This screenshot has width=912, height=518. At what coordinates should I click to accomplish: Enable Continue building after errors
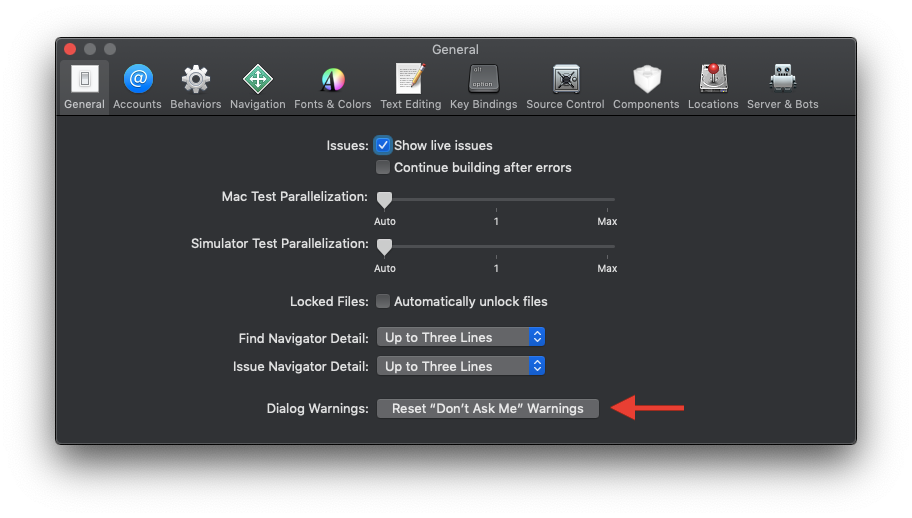point(383,167)
